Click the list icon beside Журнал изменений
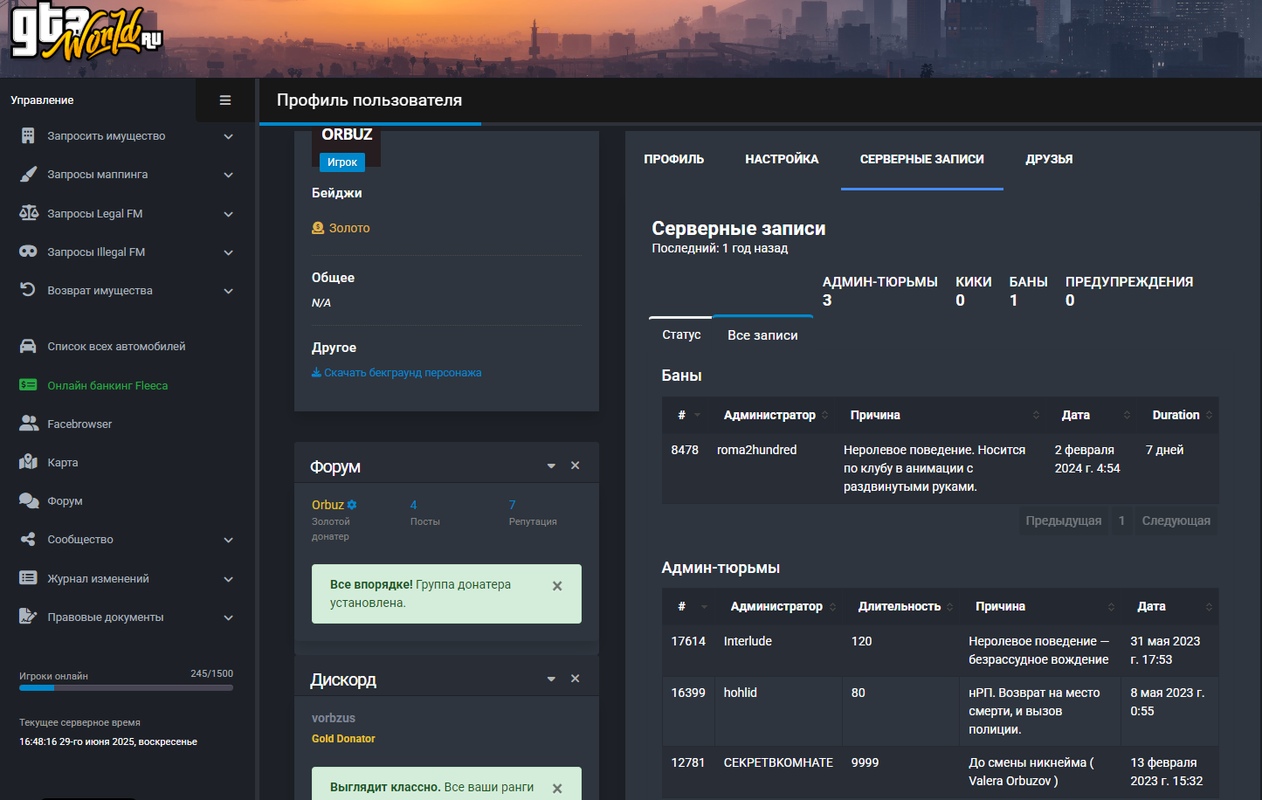1262x800 pixels. (x=28, y=578)
